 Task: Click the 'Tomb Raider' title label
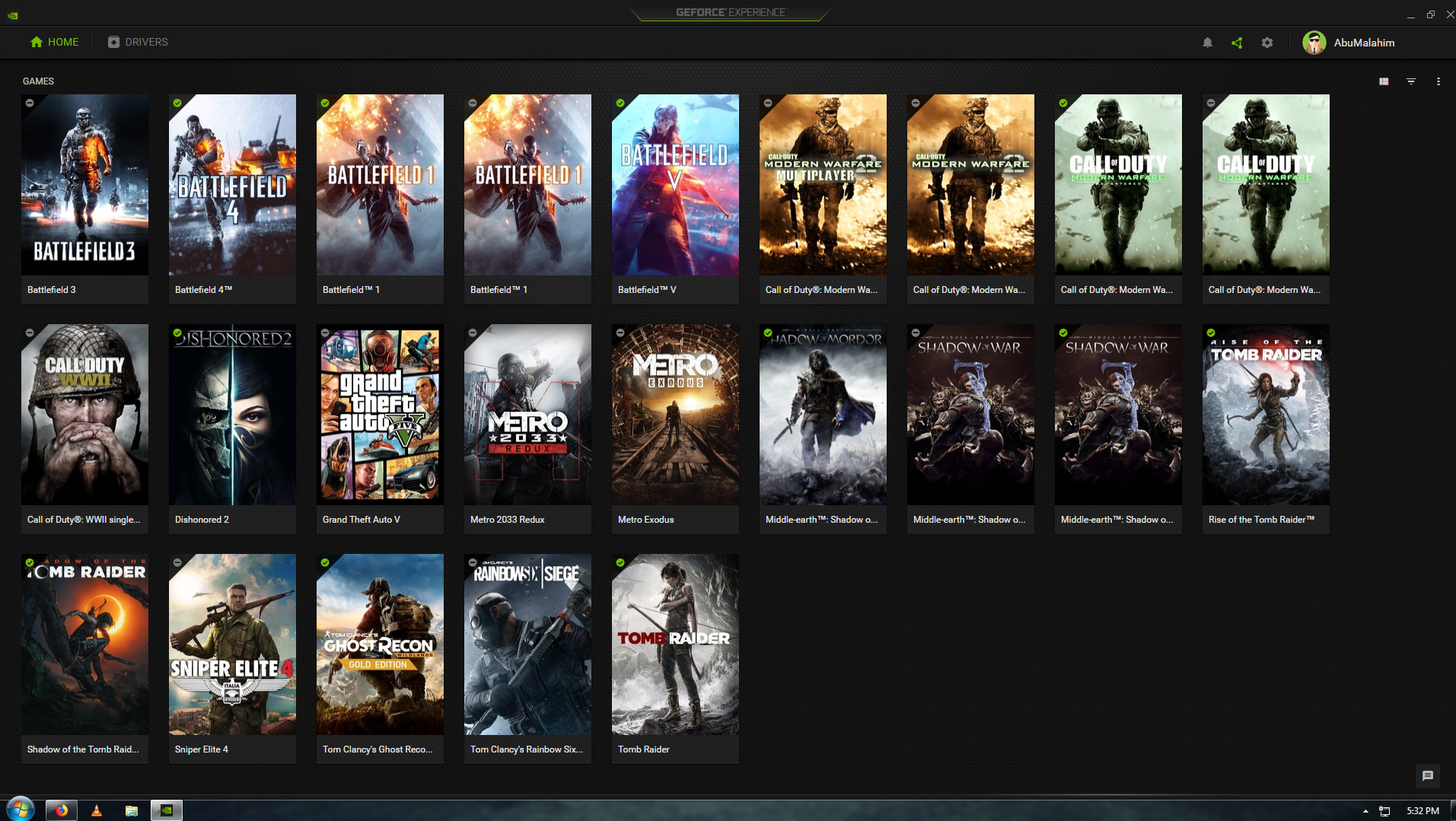click(x=643, y=749)
